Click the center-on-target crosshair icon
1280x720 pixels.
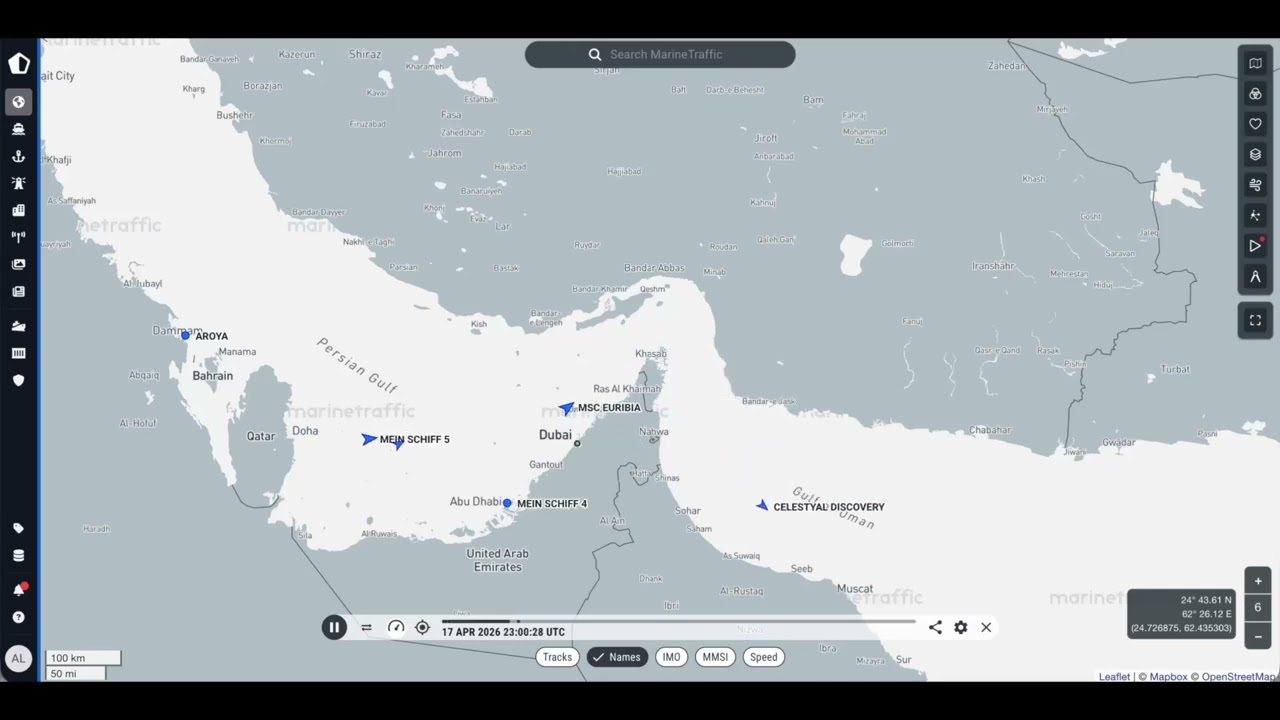point(422,627)
